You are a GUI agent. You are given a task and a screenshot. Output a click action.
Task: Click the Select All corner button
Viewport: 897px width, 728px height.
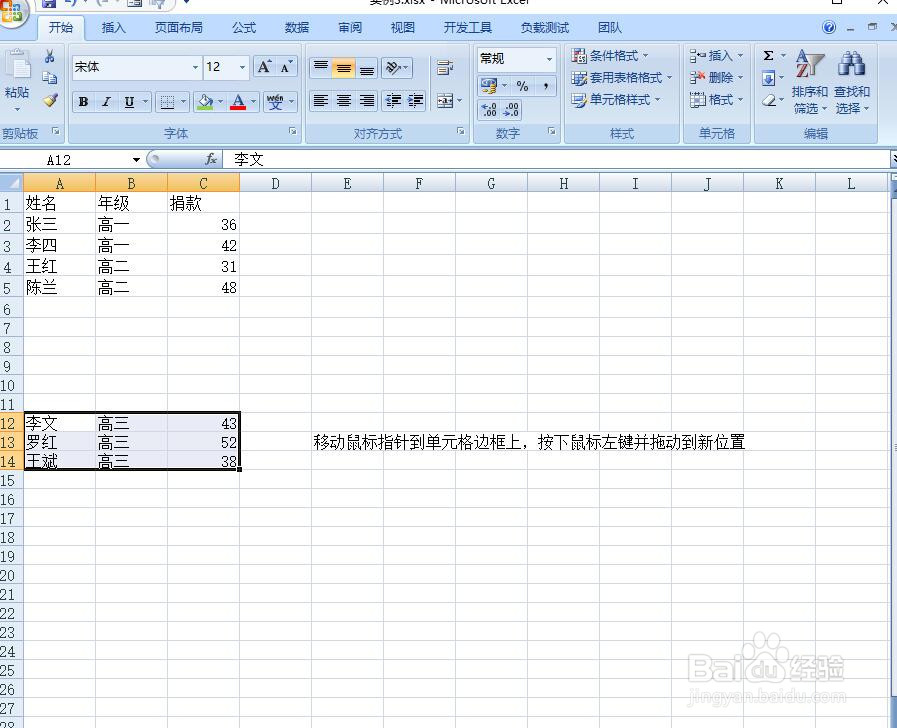11,183
